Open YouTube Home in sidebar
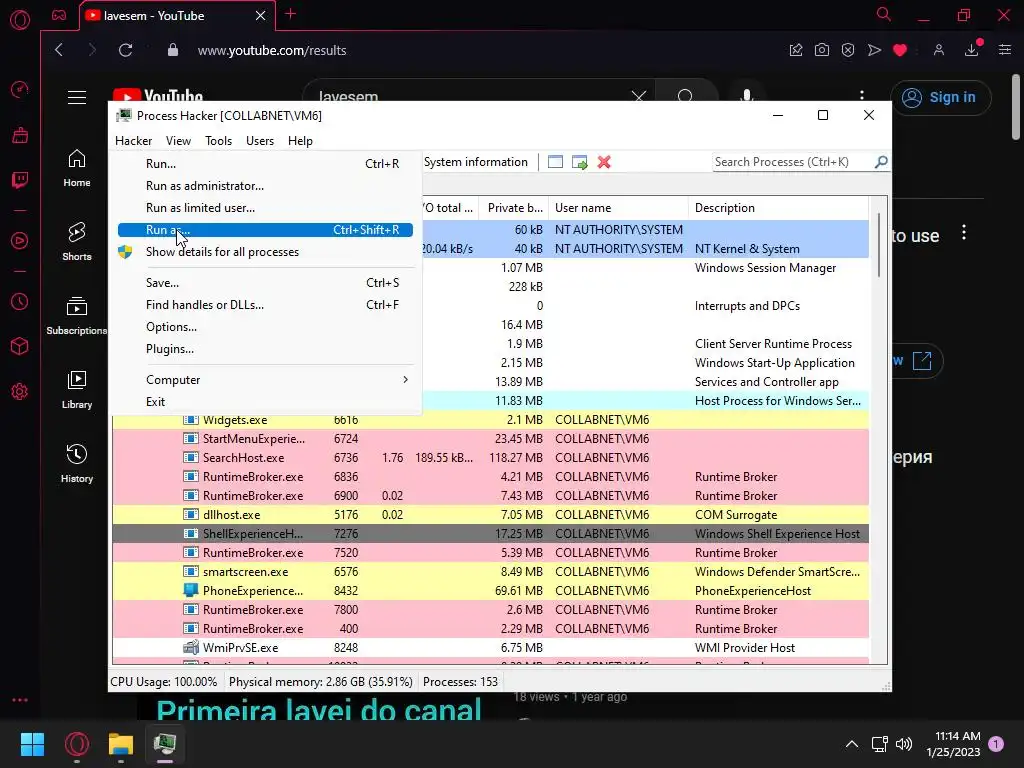 (x=77, y=168)
